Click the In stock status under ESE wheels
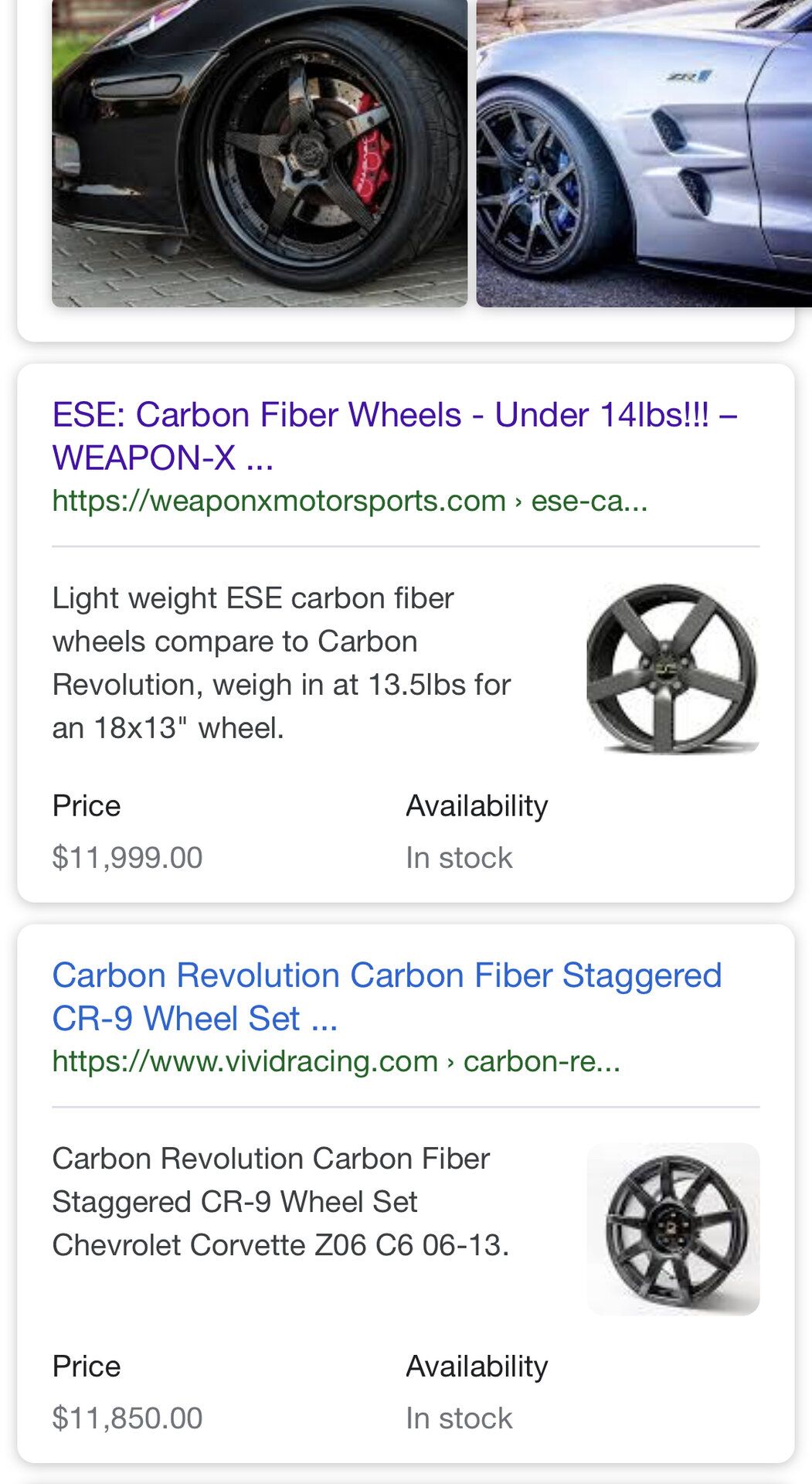The image size is (812, 1484). [459, 857]
